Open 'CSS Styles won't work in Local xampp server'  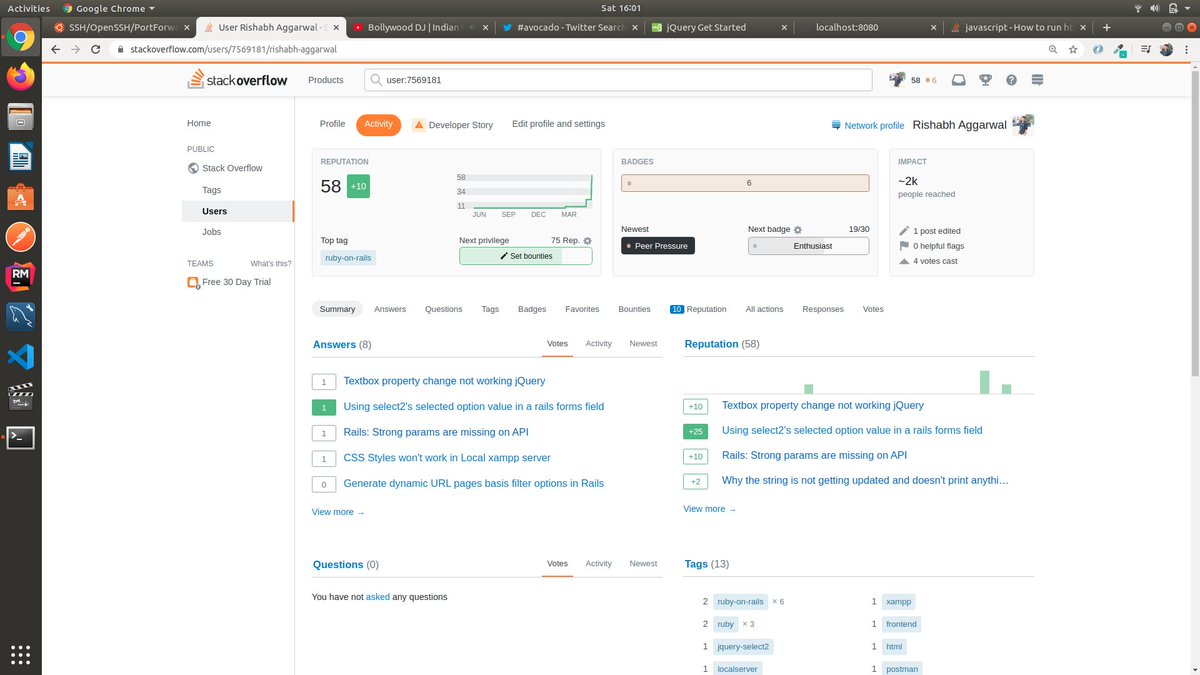(447, 458)
